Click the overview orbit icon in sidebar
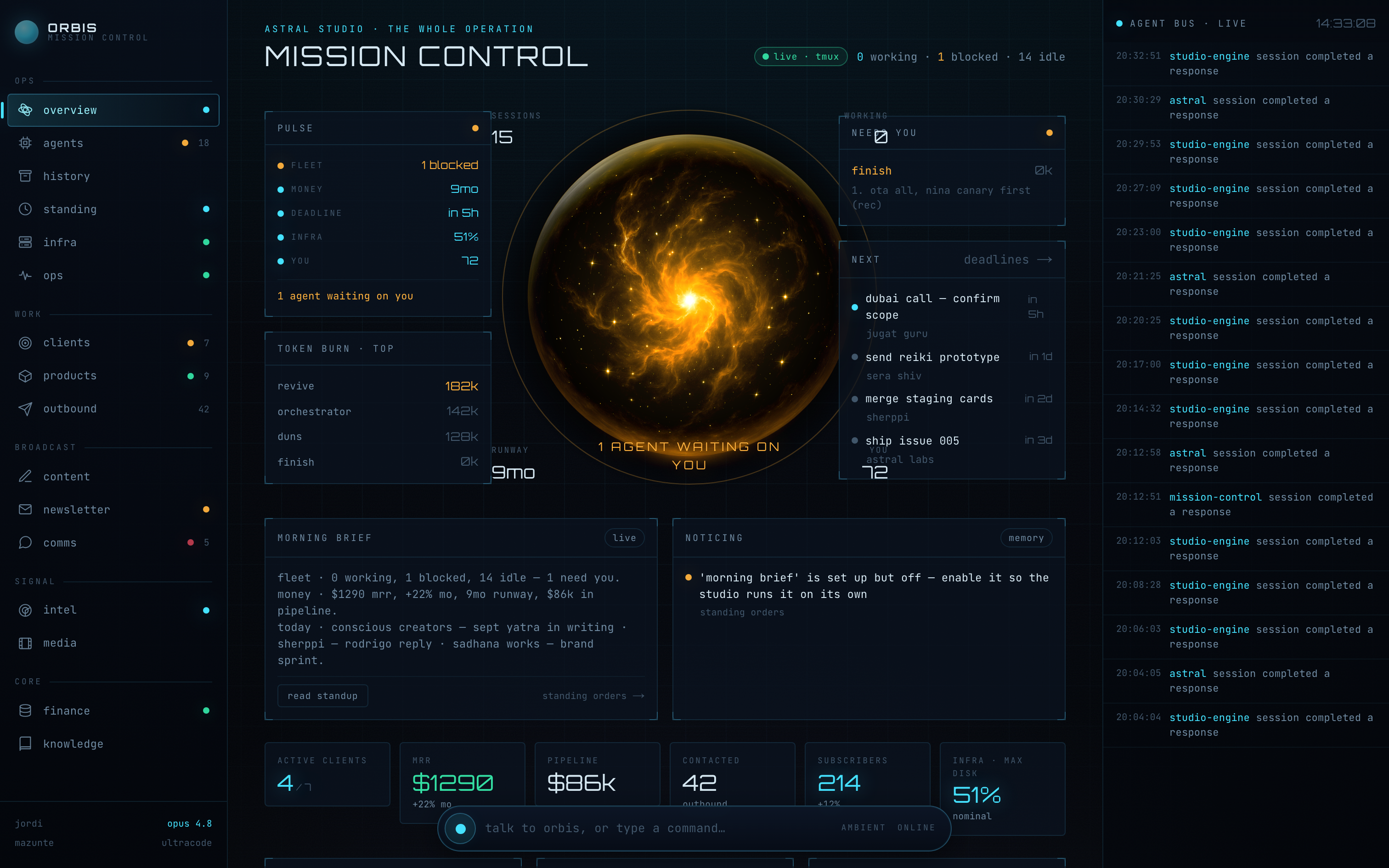The width and height of the screenshot is (1389, 868). point(25,110)
